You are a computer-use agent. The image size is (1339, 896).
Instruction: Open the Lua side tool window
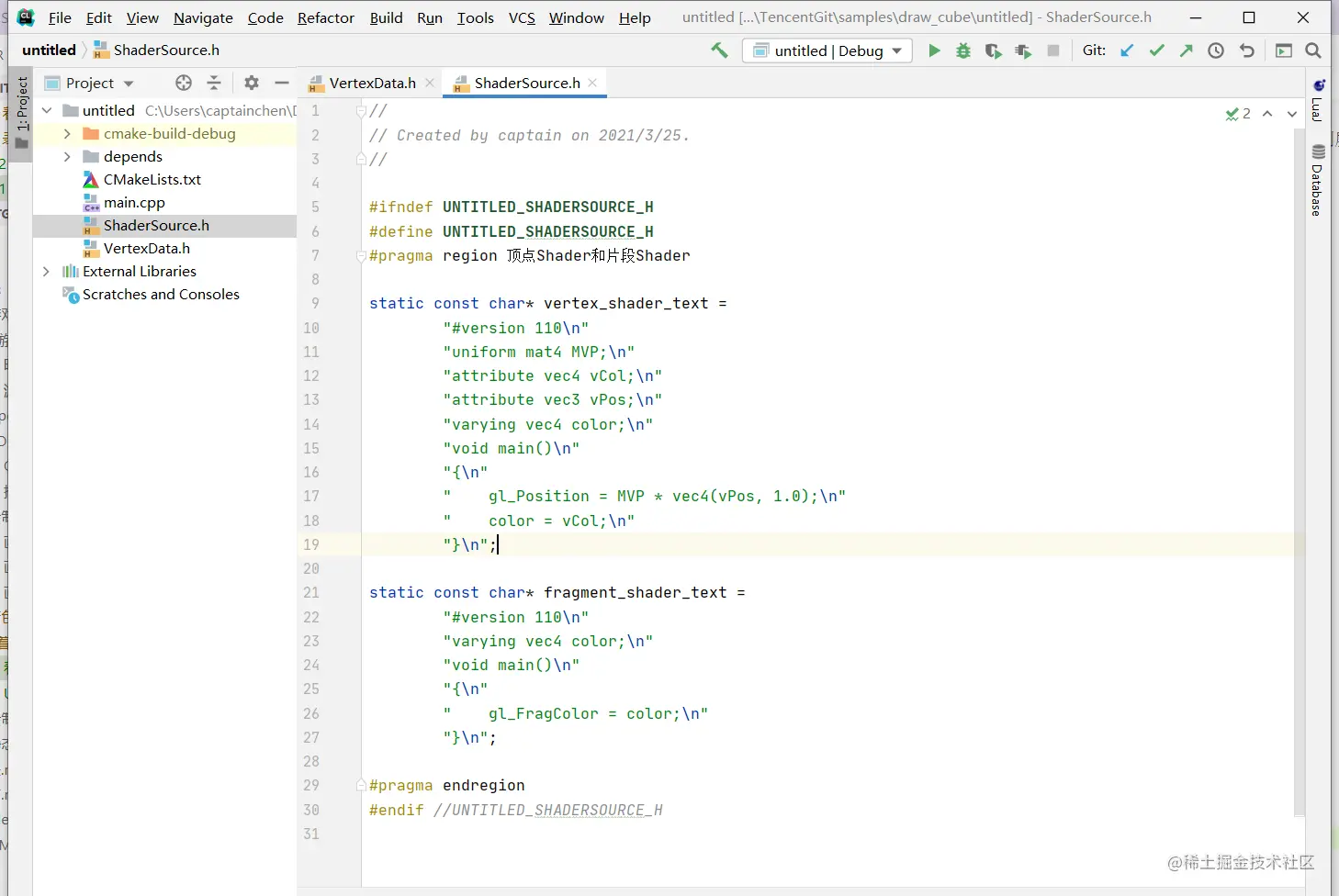coord(1317,99)
